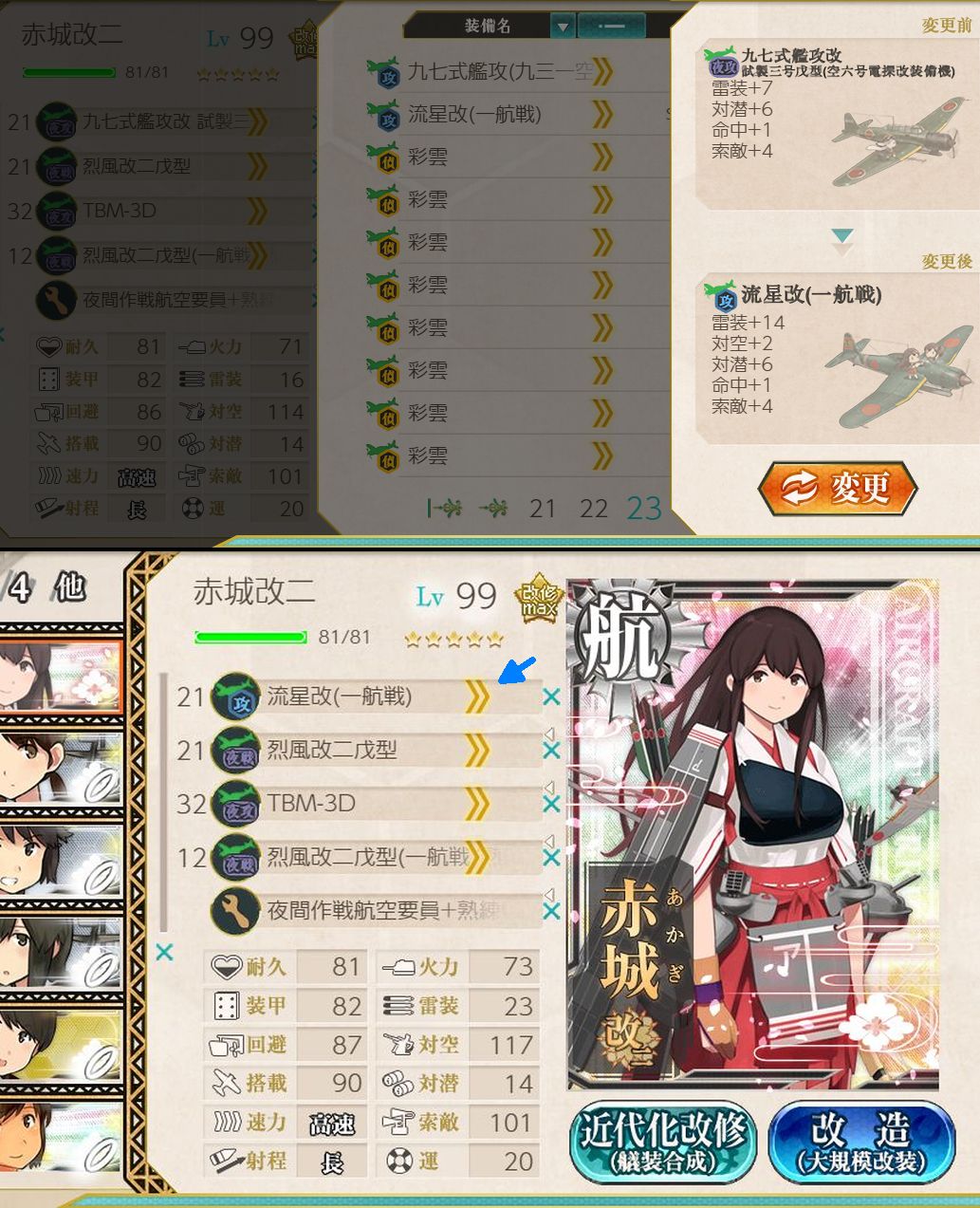Go to equipment list page 22

click(x=594, y=509)
